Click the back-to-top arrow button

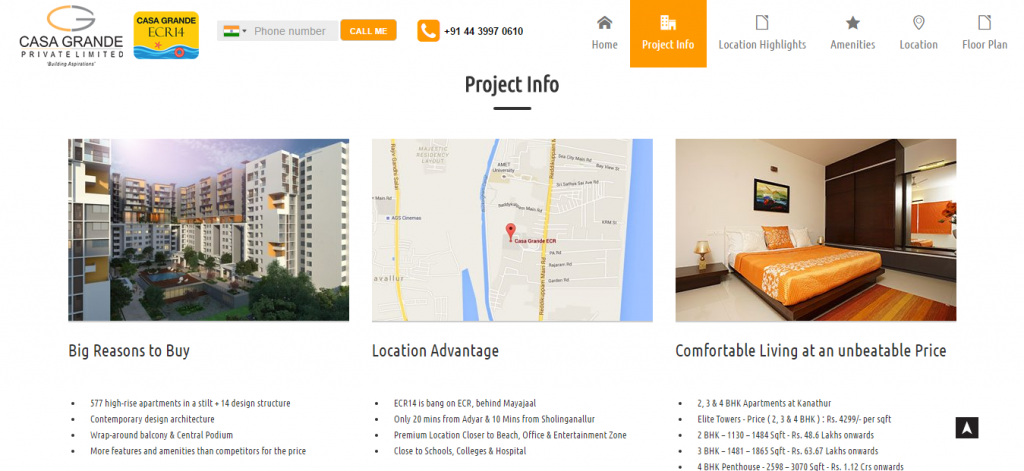[x=967, y=428]
